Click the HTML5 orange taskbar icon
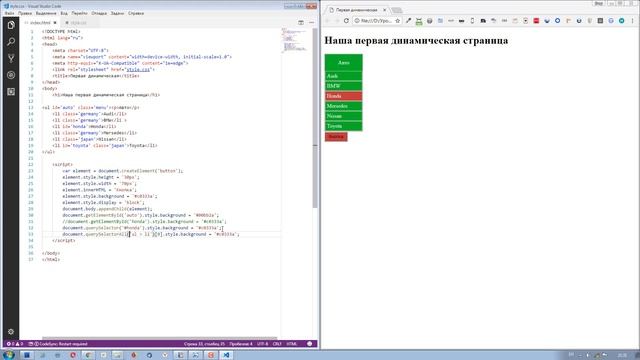The image size is (640, 360). (x=211, y=355)
